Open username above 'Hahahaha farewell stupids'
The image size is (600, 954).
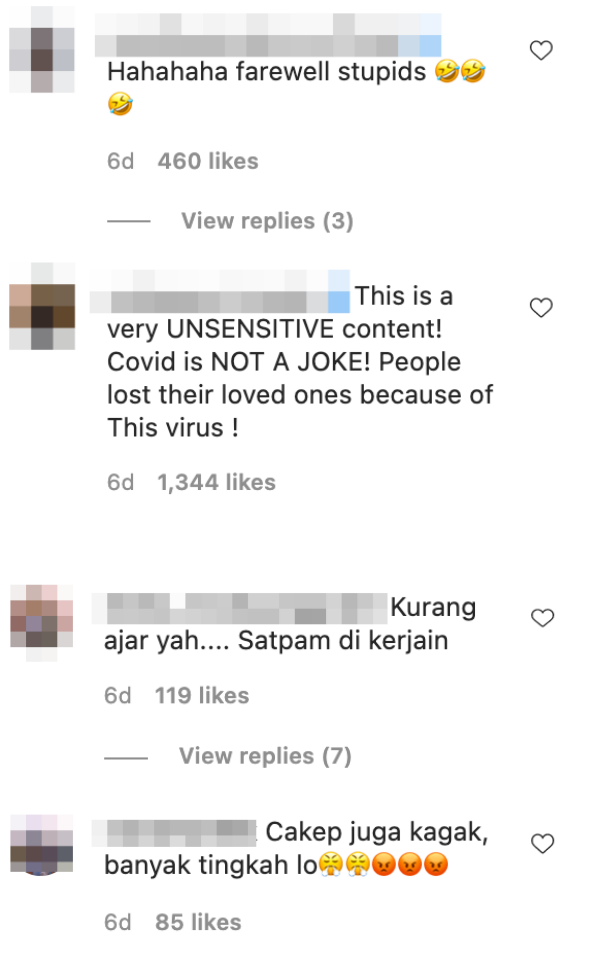coord(268,35)
